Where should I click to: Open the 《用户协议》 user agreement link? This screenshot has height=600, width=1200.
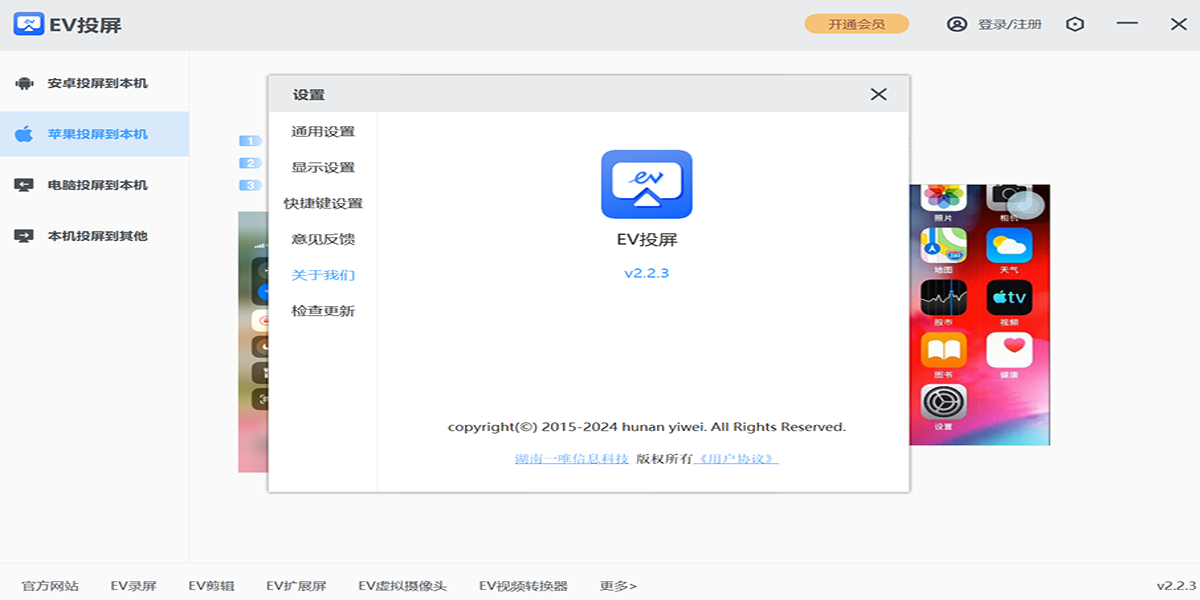(x=736, y=459)
